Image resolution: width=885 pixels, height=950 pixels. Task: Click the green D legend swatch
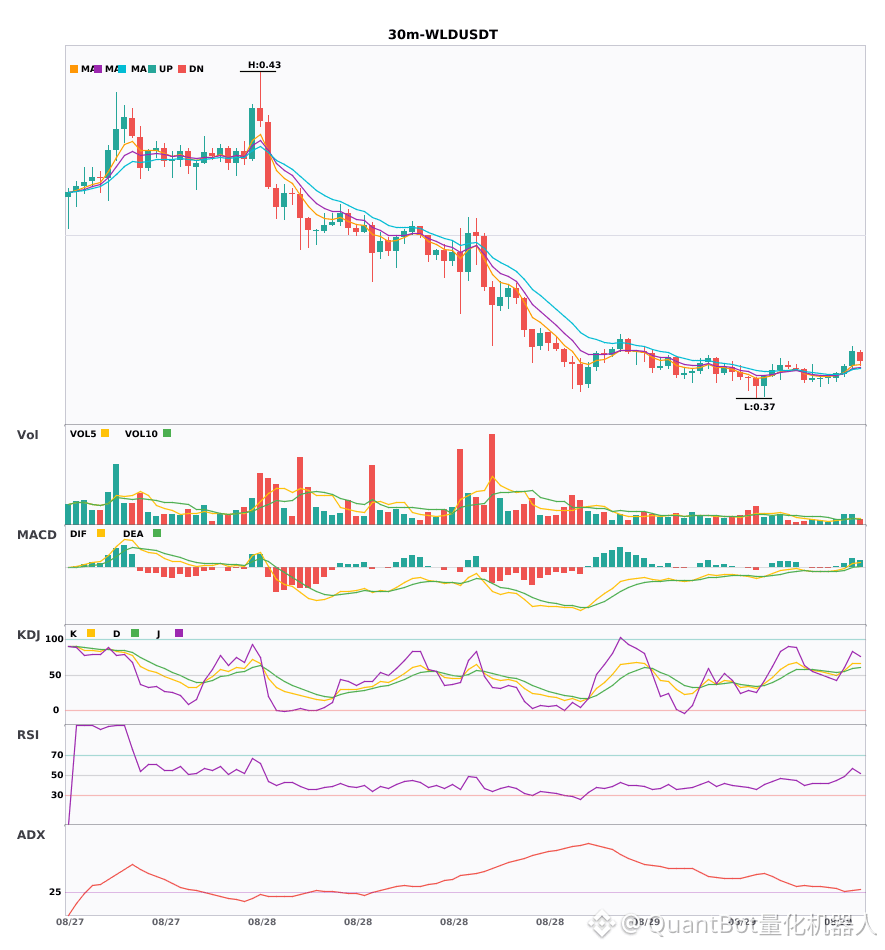135,633
